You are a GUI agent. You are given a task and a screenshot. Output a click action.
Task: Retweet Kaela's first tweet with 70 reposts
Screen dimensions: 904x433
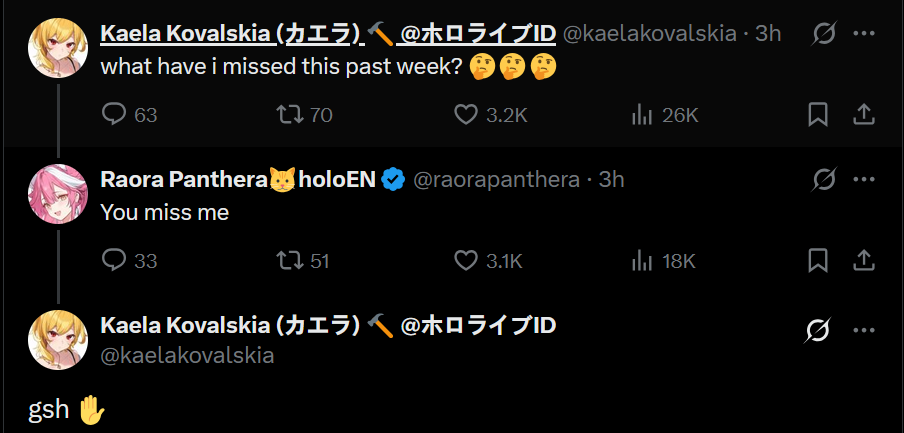(x=289, y=115)
